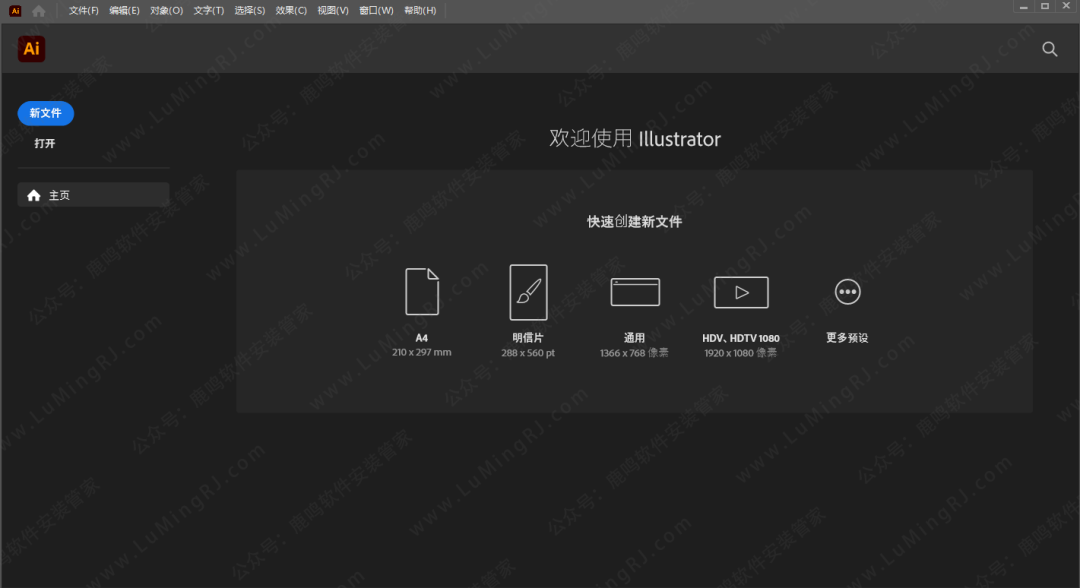This screenshot has width=1080, height=588.
Task: Open the 文件 menu
Action: click(83, 10)
